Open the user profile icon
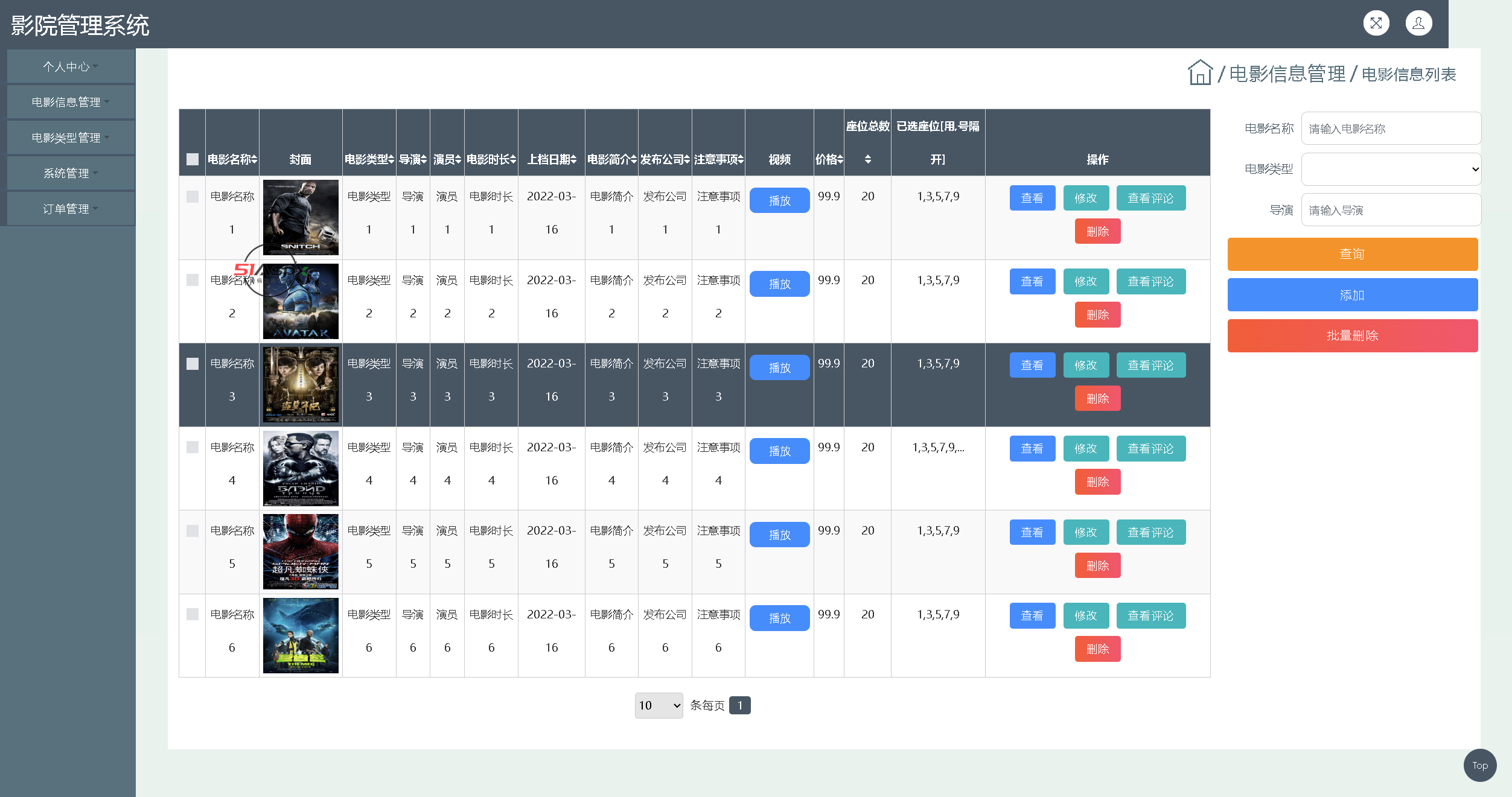Screen dimensions: 1512x797 1418,23
